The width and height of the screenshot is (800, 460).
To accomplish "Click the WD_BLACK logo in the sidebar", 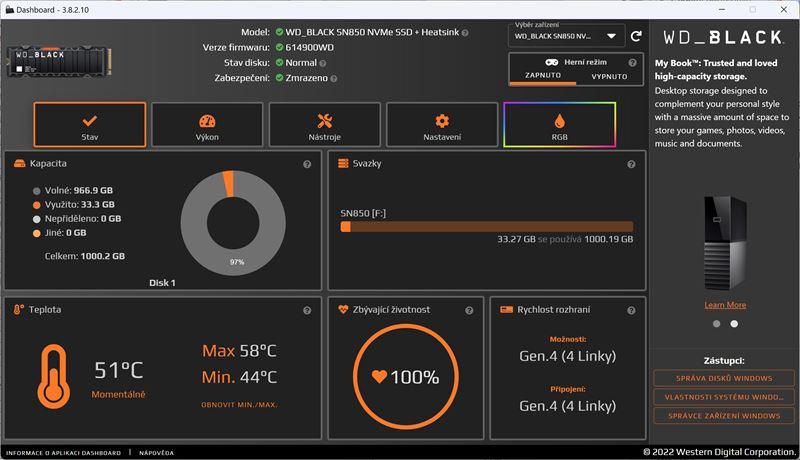I will (723, 37).
